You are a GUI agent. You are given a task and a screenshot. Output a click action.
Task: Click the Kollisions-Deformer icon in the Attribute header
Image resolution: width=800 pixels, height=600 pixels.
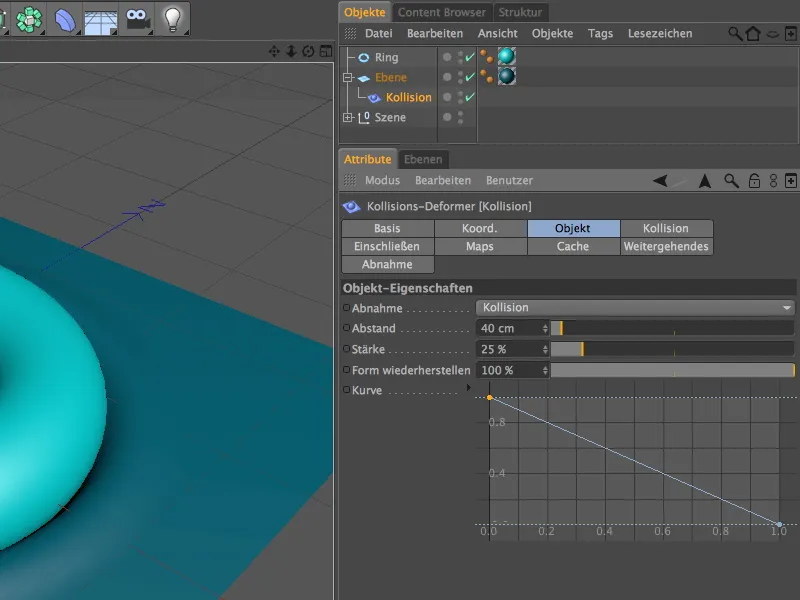pyautogui.click(x=351, y=207)
